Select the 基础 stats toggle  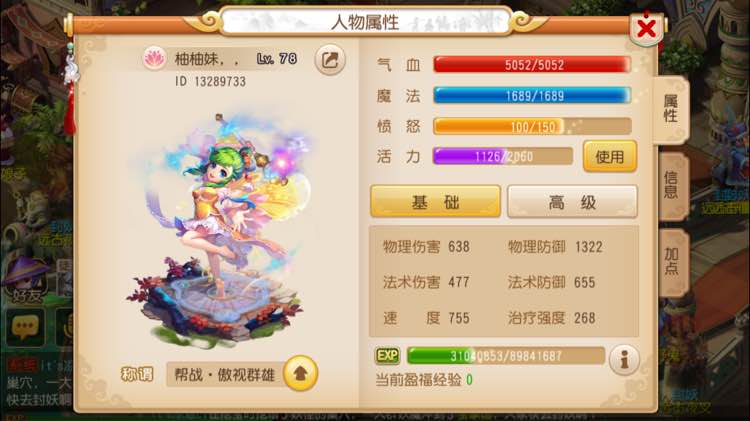click(436, 202)
